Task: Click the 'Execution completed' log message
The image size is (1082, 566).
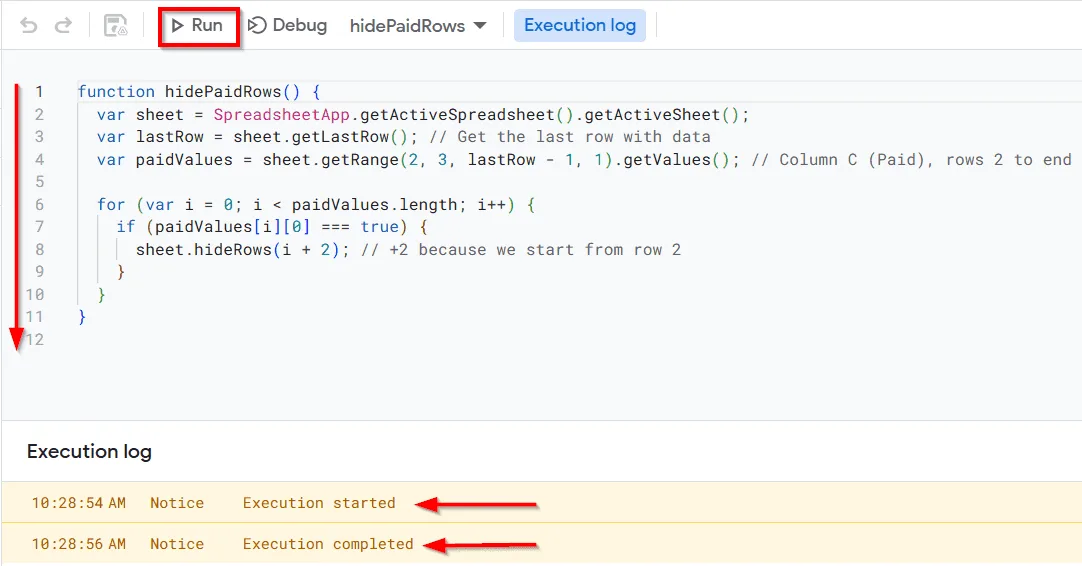Action: 328,544
